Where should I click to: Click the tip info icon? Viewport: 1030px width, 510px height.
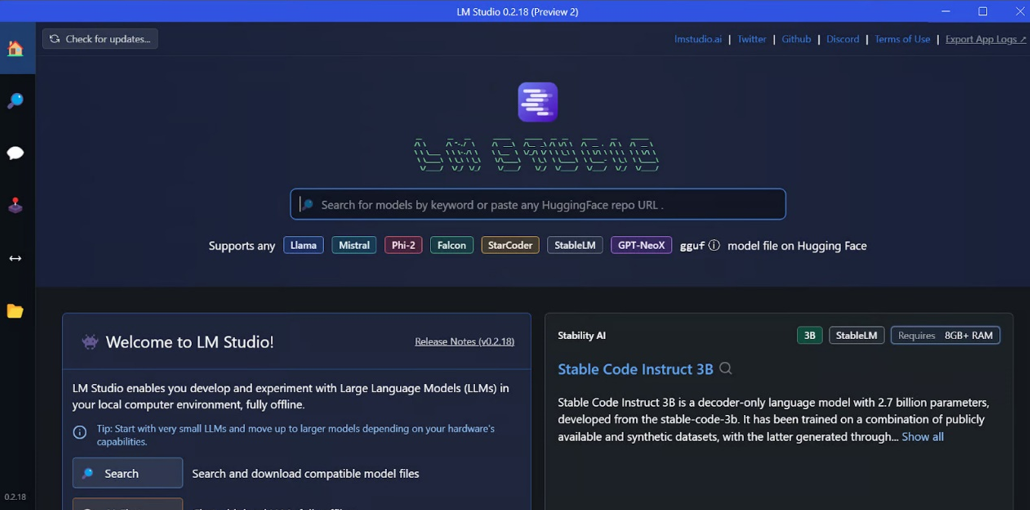point(79,432)
